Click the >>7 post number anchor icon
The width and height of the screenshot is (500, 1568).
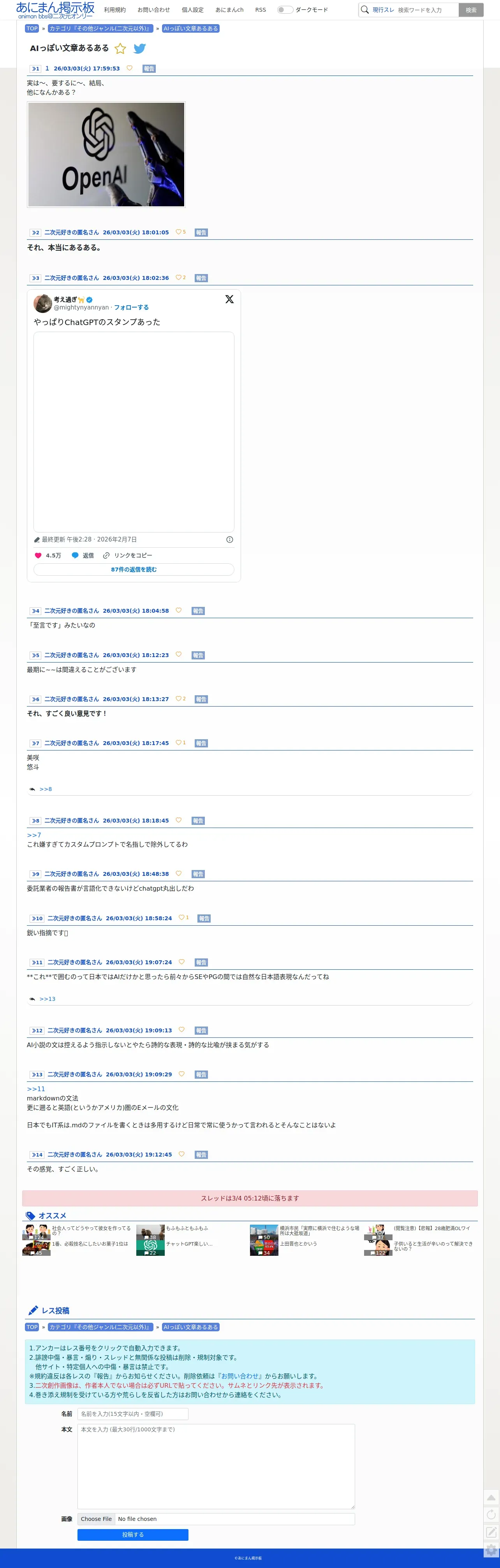click(35, 743)
